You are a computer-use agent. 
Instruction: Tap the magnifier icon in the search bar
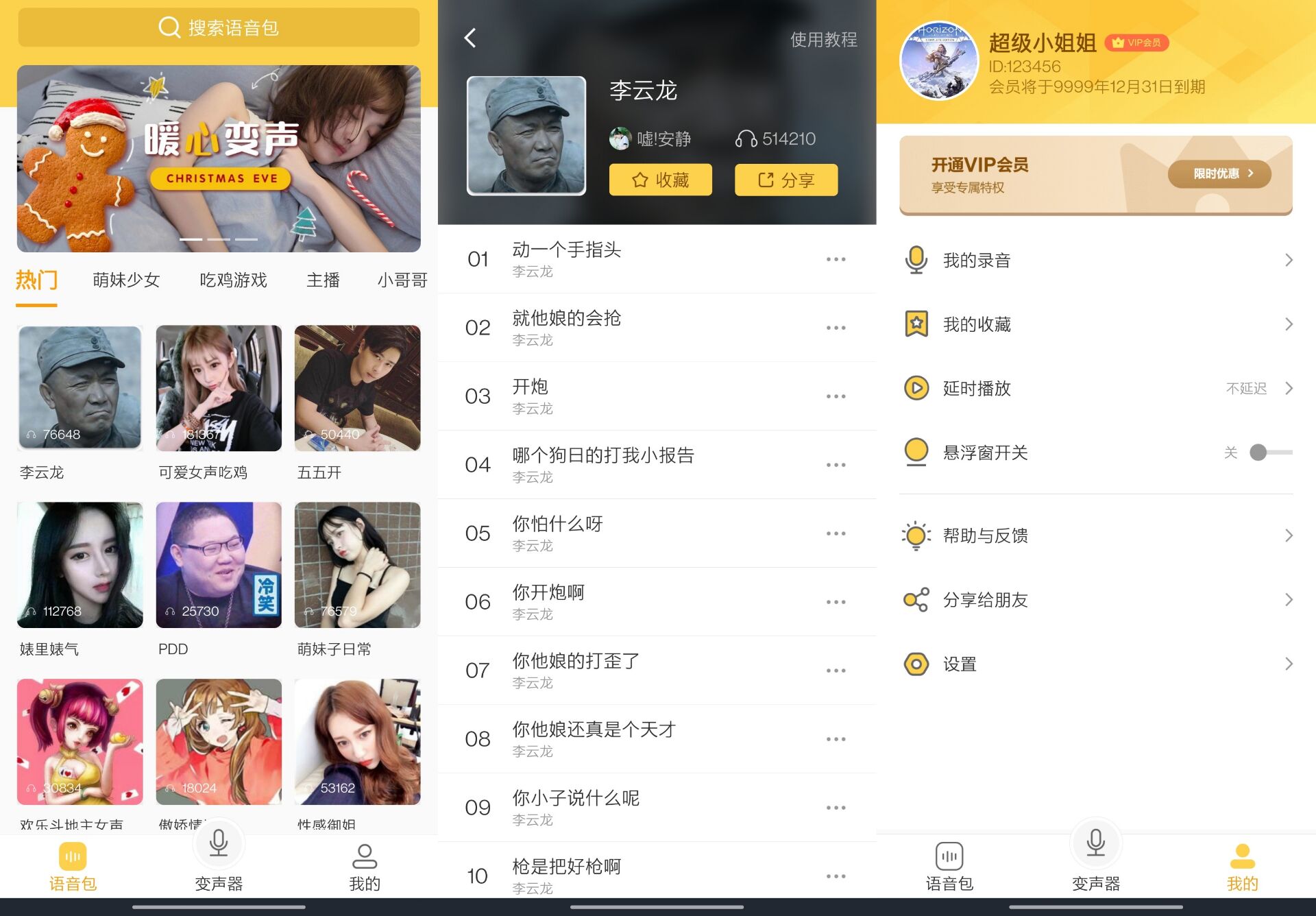pos(169,27)
